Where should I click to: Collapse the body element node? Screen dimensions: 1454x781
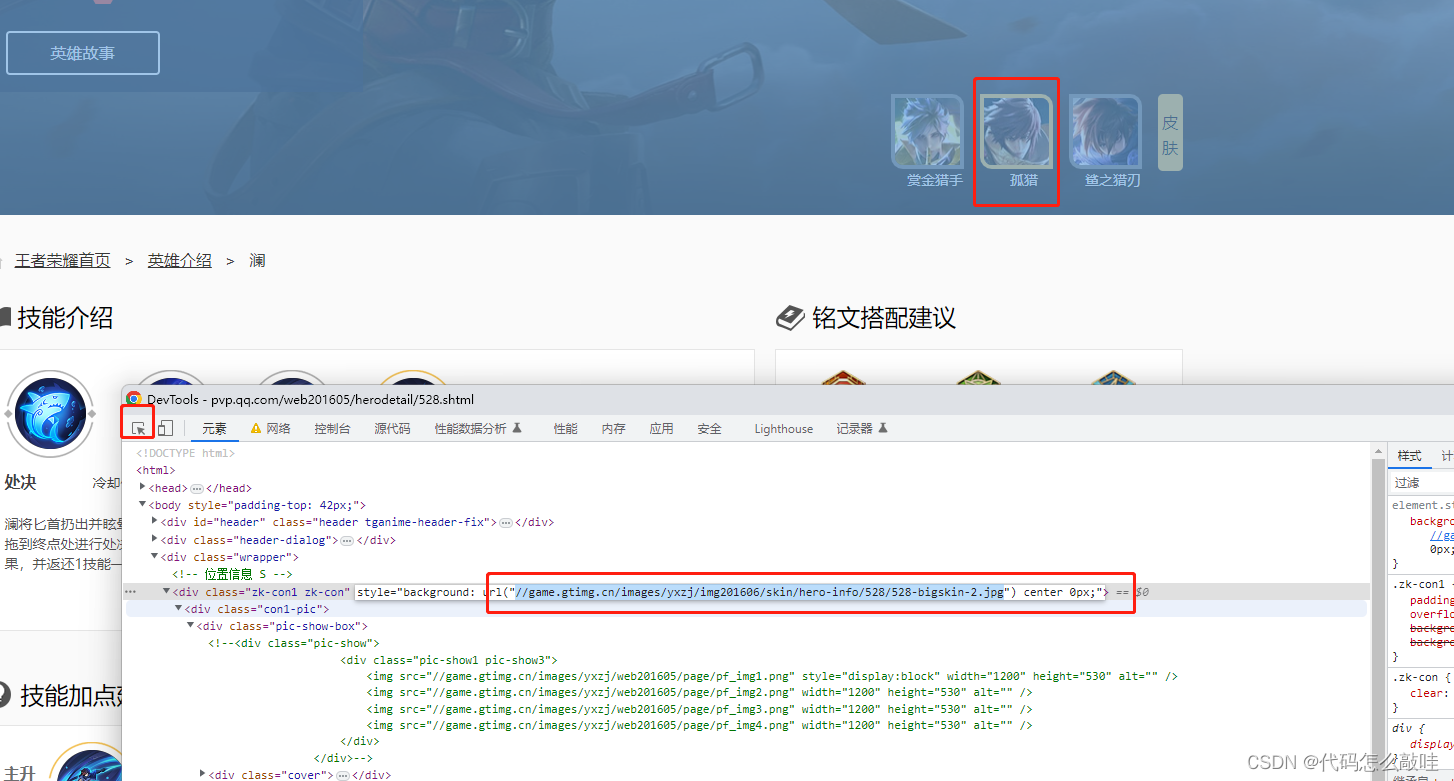[143, 505]
